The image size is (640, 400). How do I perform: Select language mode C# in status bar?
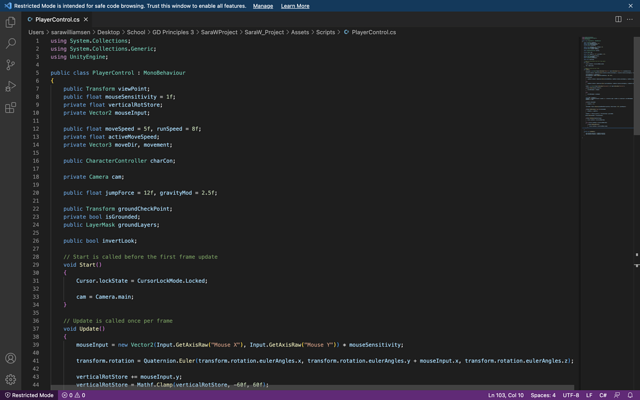[x=602, y=395]
